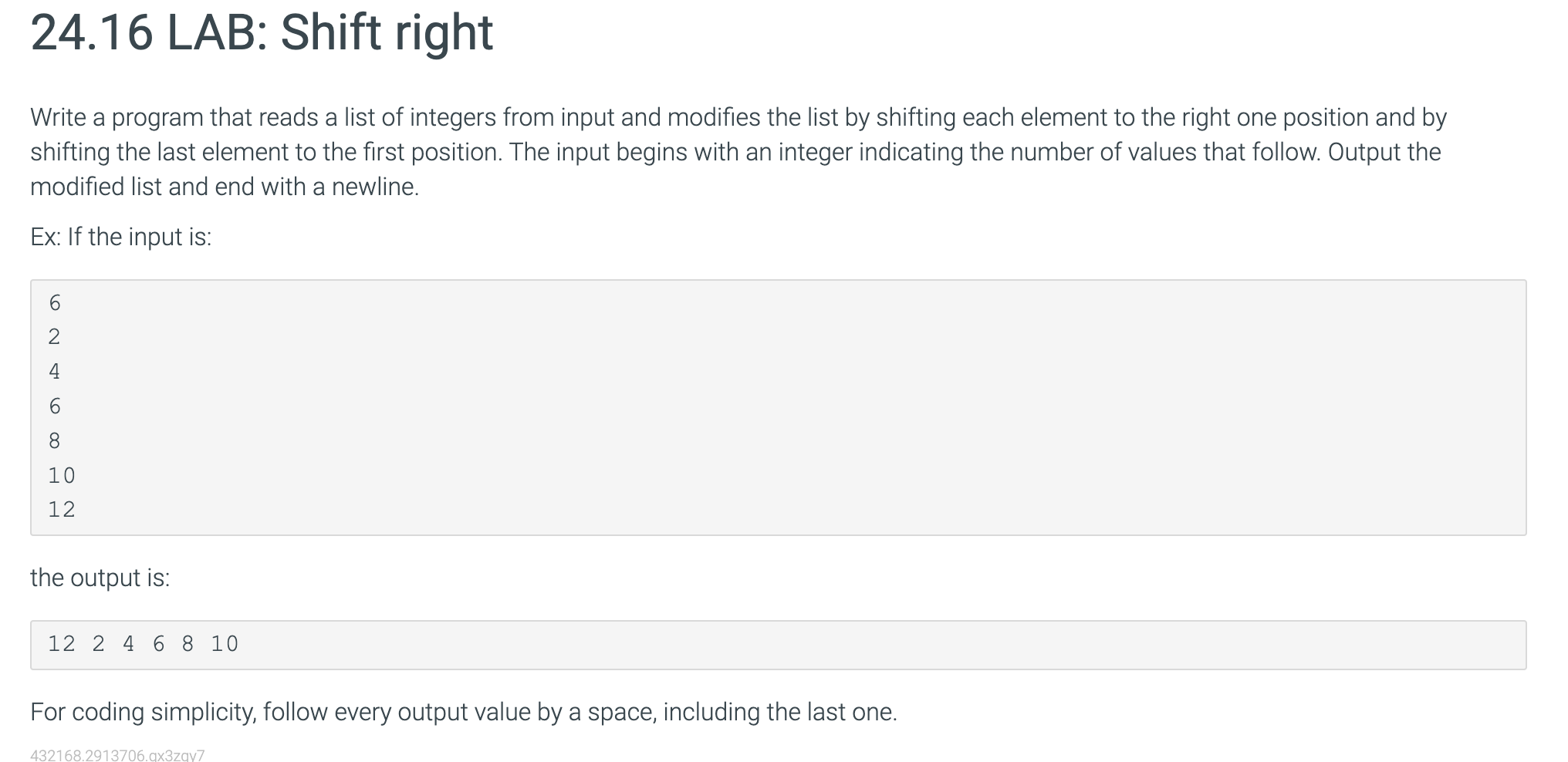Viewport: 1568px width, 762px height.
Task: Click the '24.16 LAB: Shift right' heading
Action: click(262, 33)
